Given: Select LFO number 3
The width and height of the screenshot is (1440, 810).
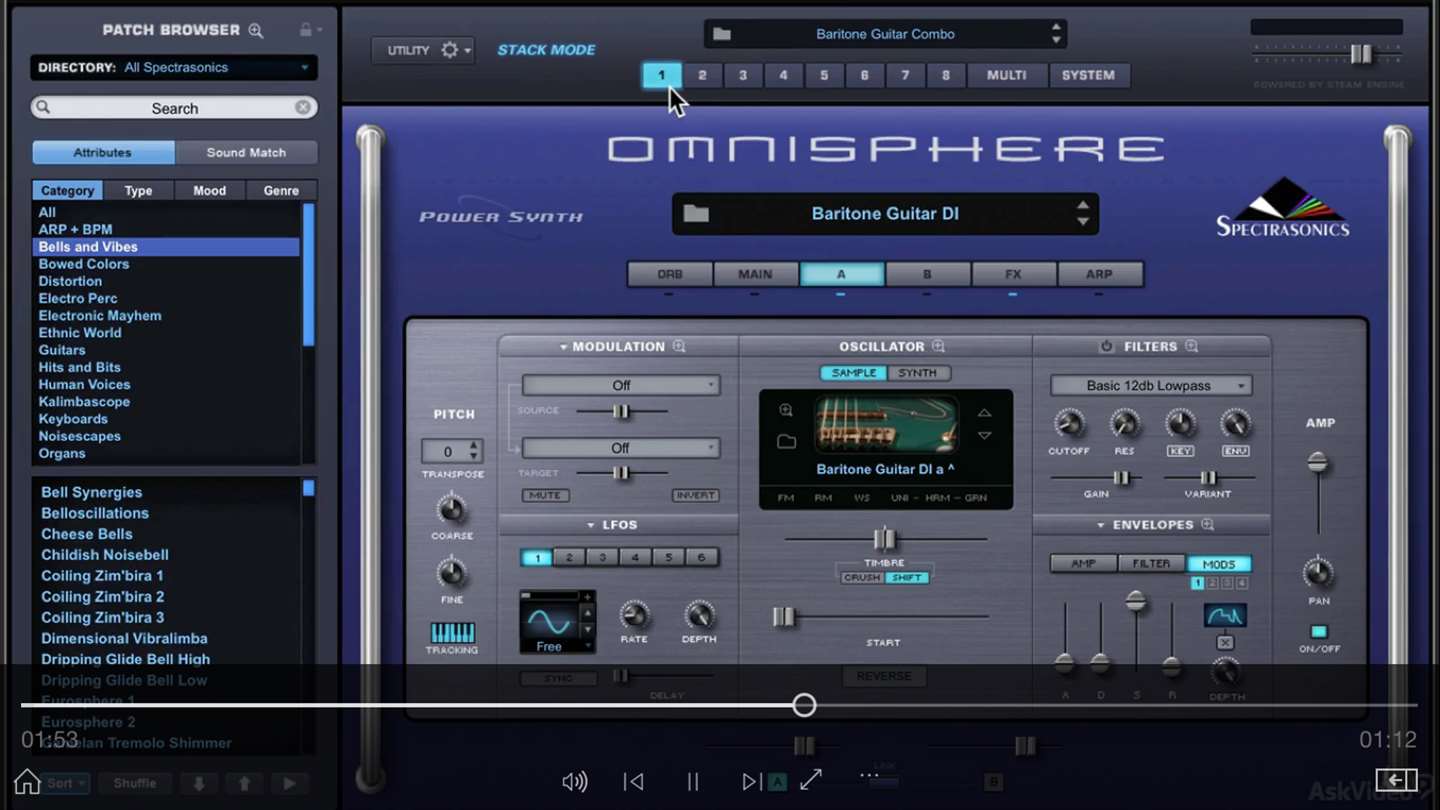Looking at the screenshot, I should (602, 558).
